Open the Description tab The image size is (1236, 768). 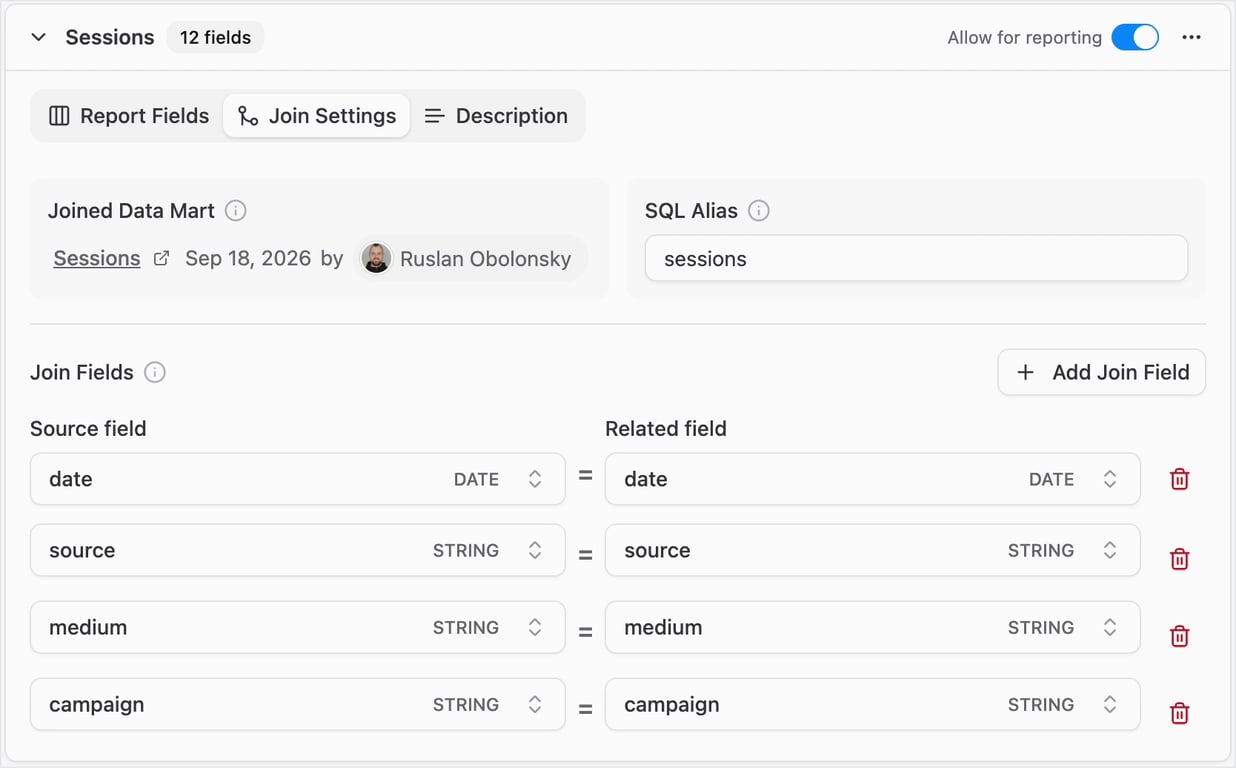pos(496,116)
